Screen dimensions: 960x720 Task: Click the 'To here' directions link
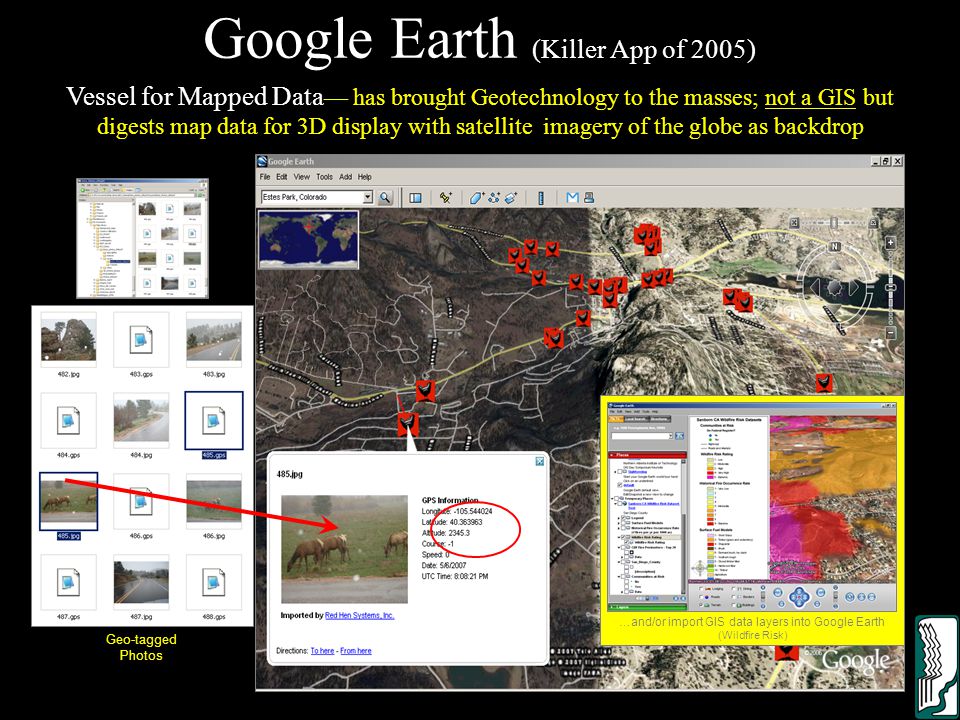coord(322,651)
